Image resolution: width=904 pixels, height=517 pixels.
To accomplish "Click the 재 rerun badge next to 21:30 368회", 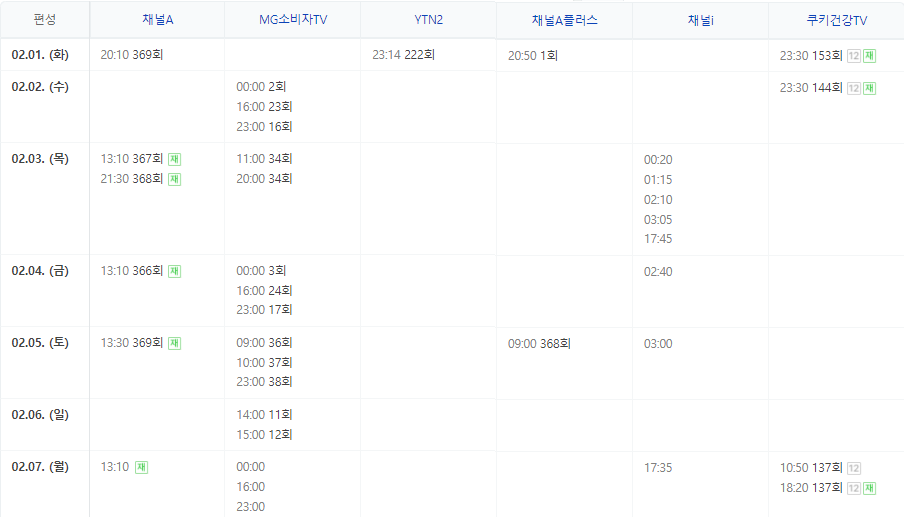I will tap(175, 179).
